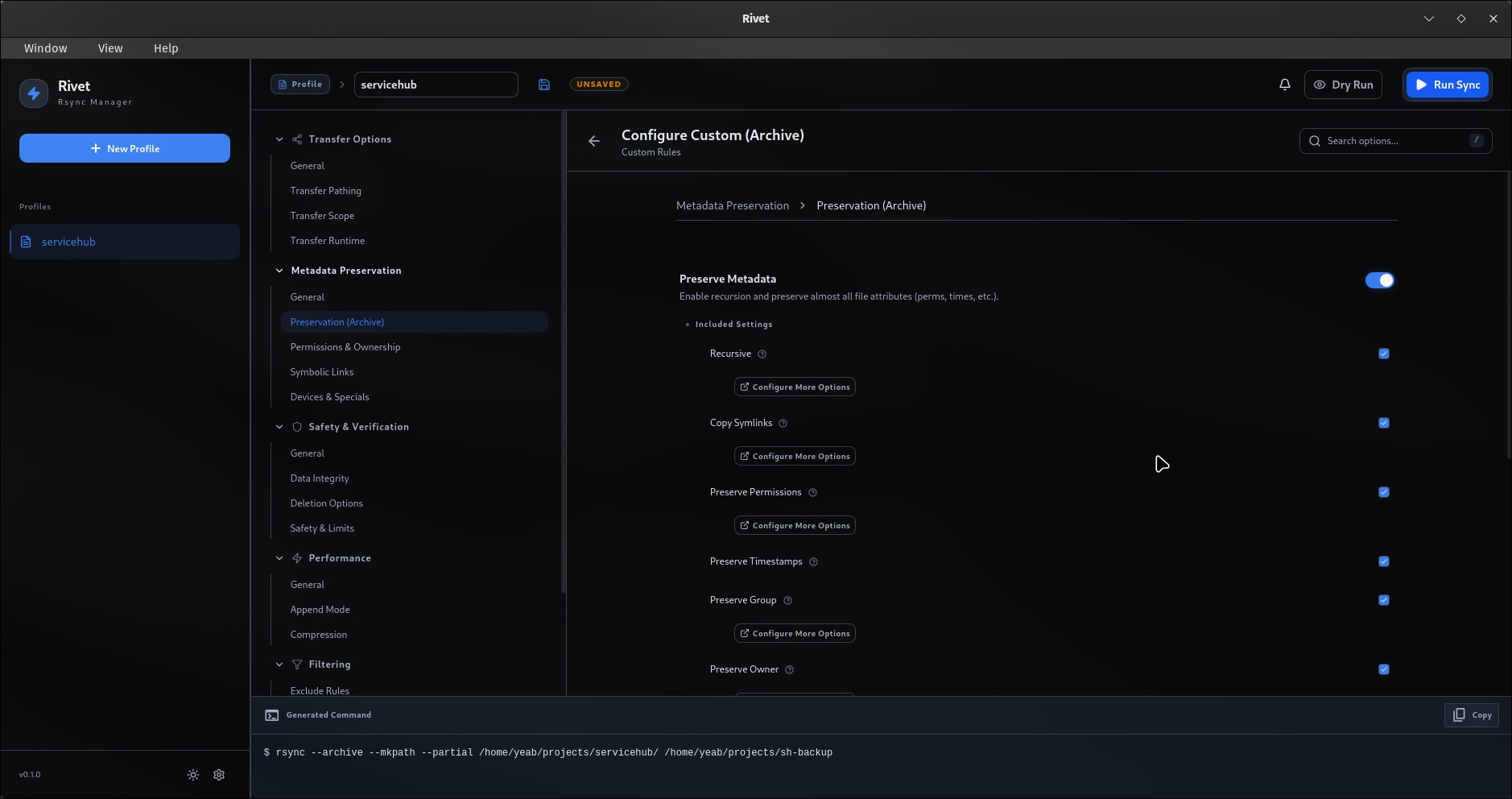Click the Metadata Preservation breadcrumb link

[x=733, y=206]
